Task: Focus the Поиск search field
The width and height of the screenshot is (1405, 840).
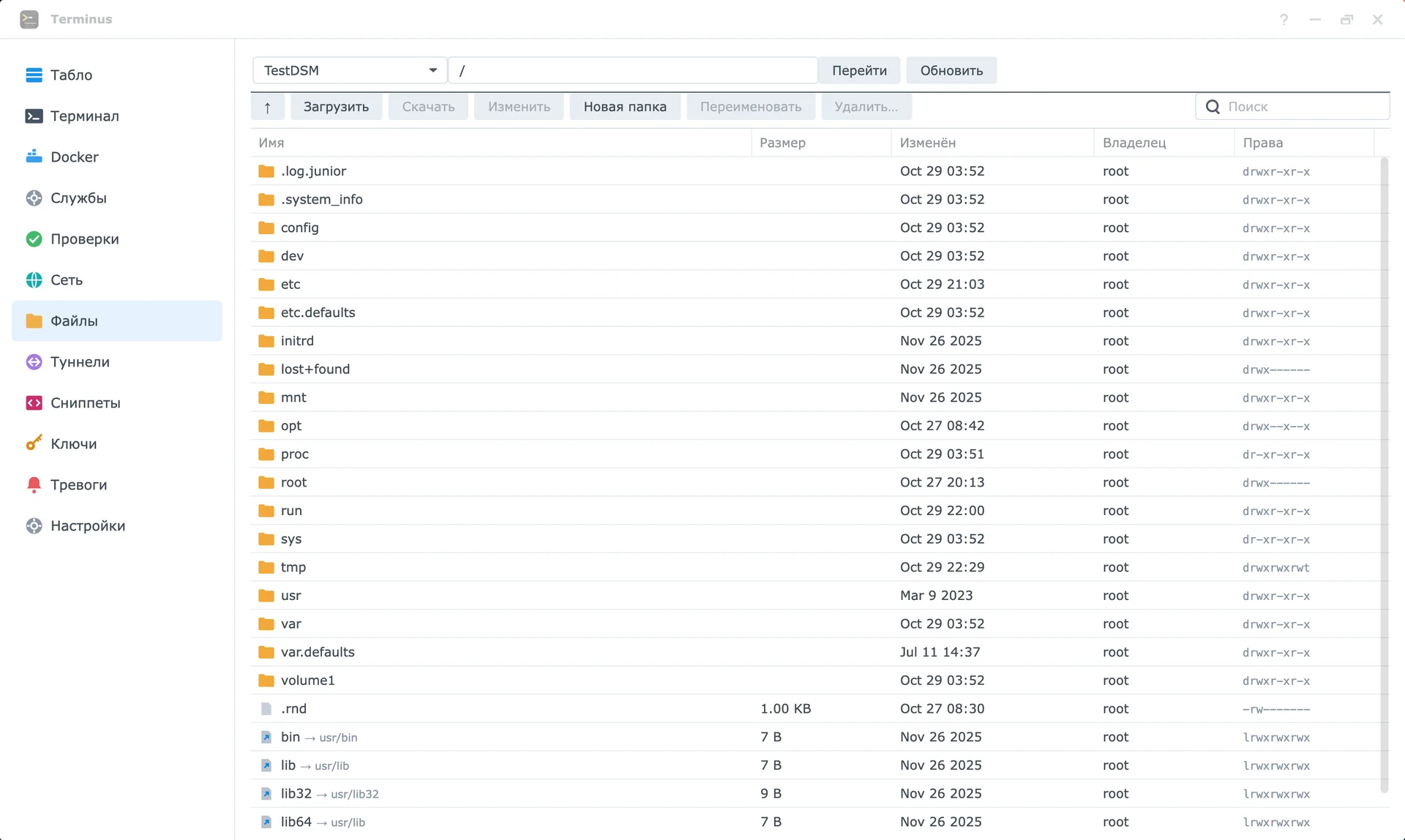Action: coord(1292,107)
